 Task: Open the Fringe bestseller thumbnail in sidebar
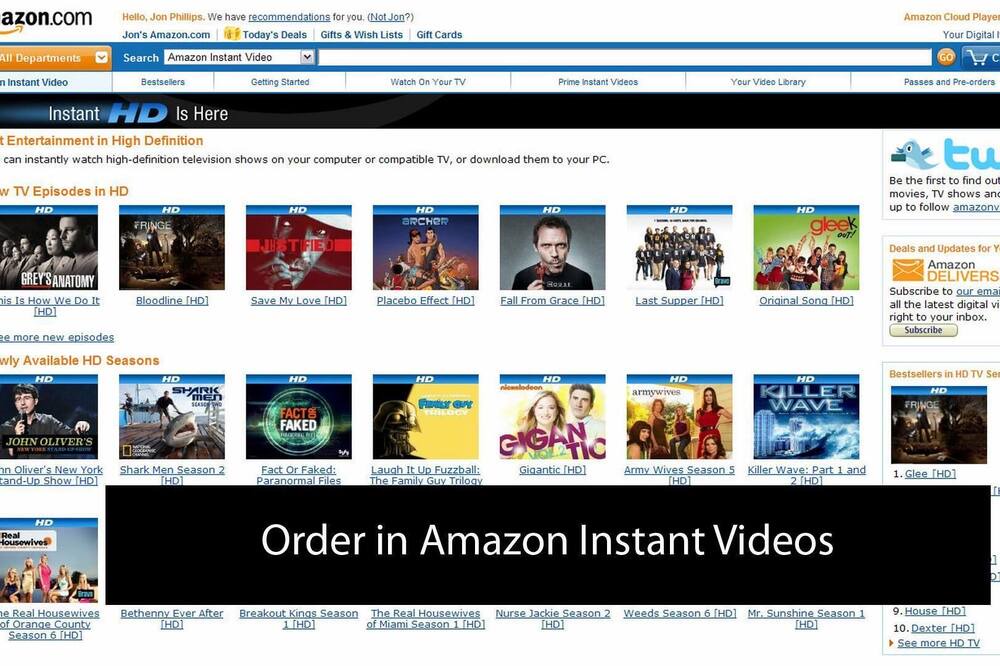938,425
